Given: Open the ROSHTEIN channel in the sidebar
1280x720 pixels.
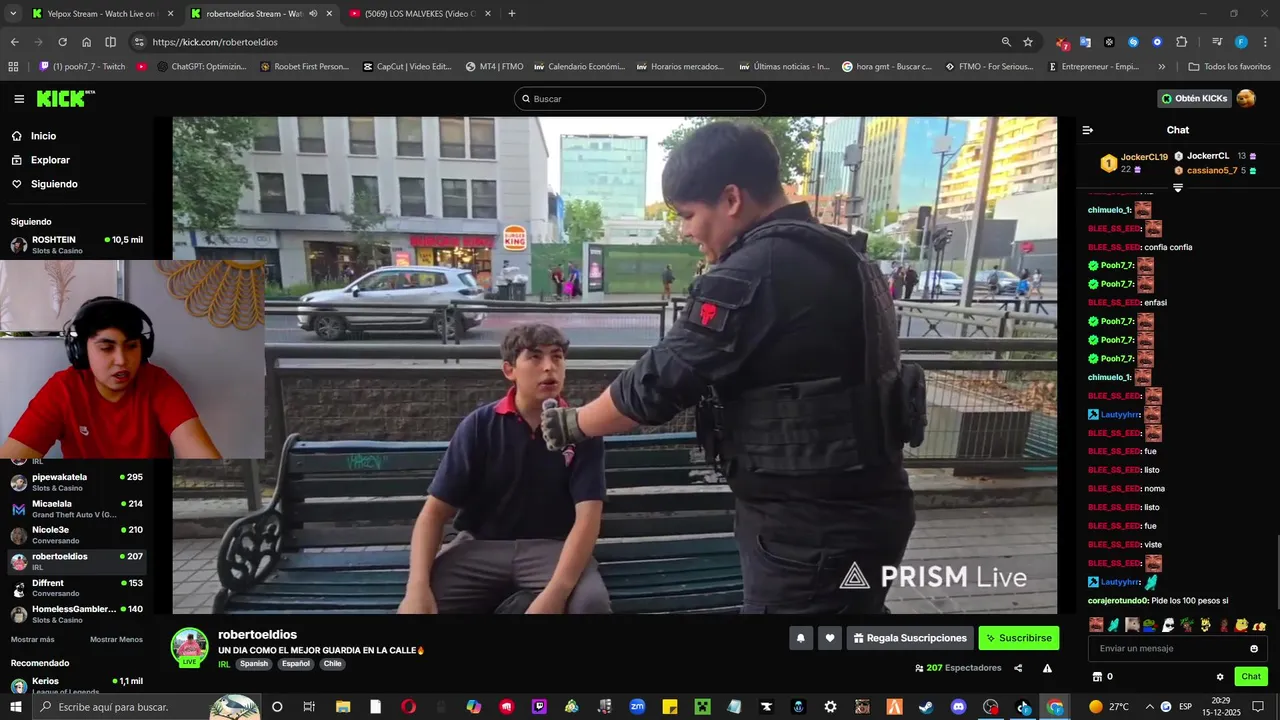Looking at the screenshot, I should point(77,245).
